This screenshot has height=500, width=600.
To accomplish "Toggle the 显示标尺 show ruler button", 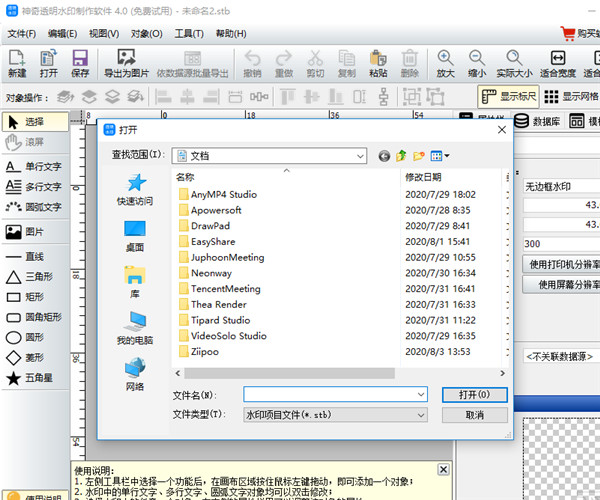I will [x=508, y=97].
